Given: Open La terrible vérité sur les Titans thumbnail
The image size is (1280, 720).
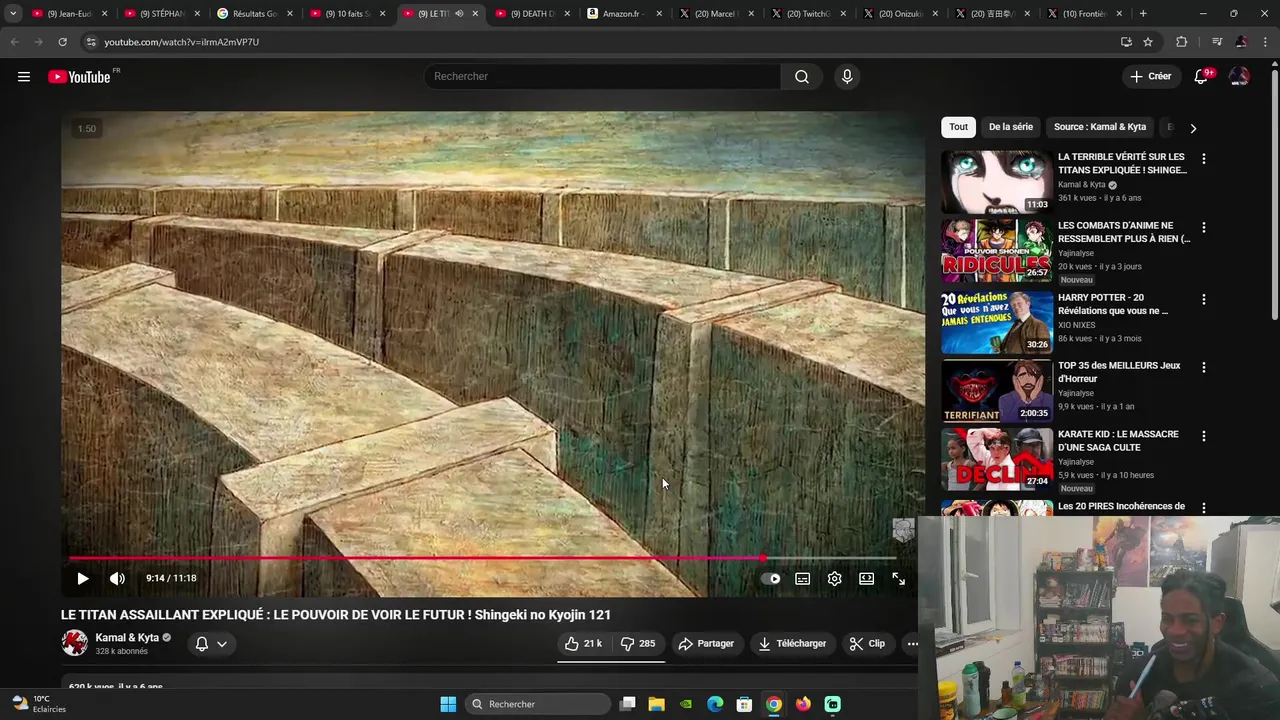Looking at the screenshot, I should coord(996,182).
